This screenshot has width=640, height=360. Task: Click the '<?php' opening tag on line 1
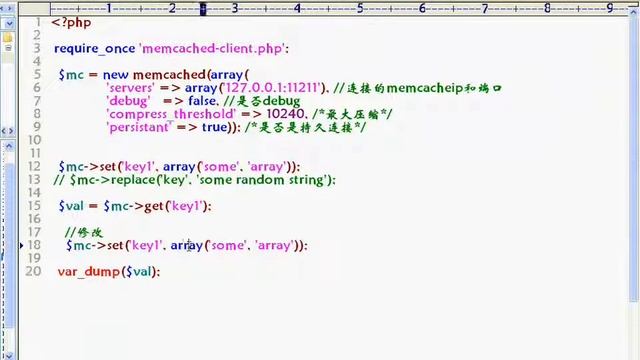tap(71, 22)
